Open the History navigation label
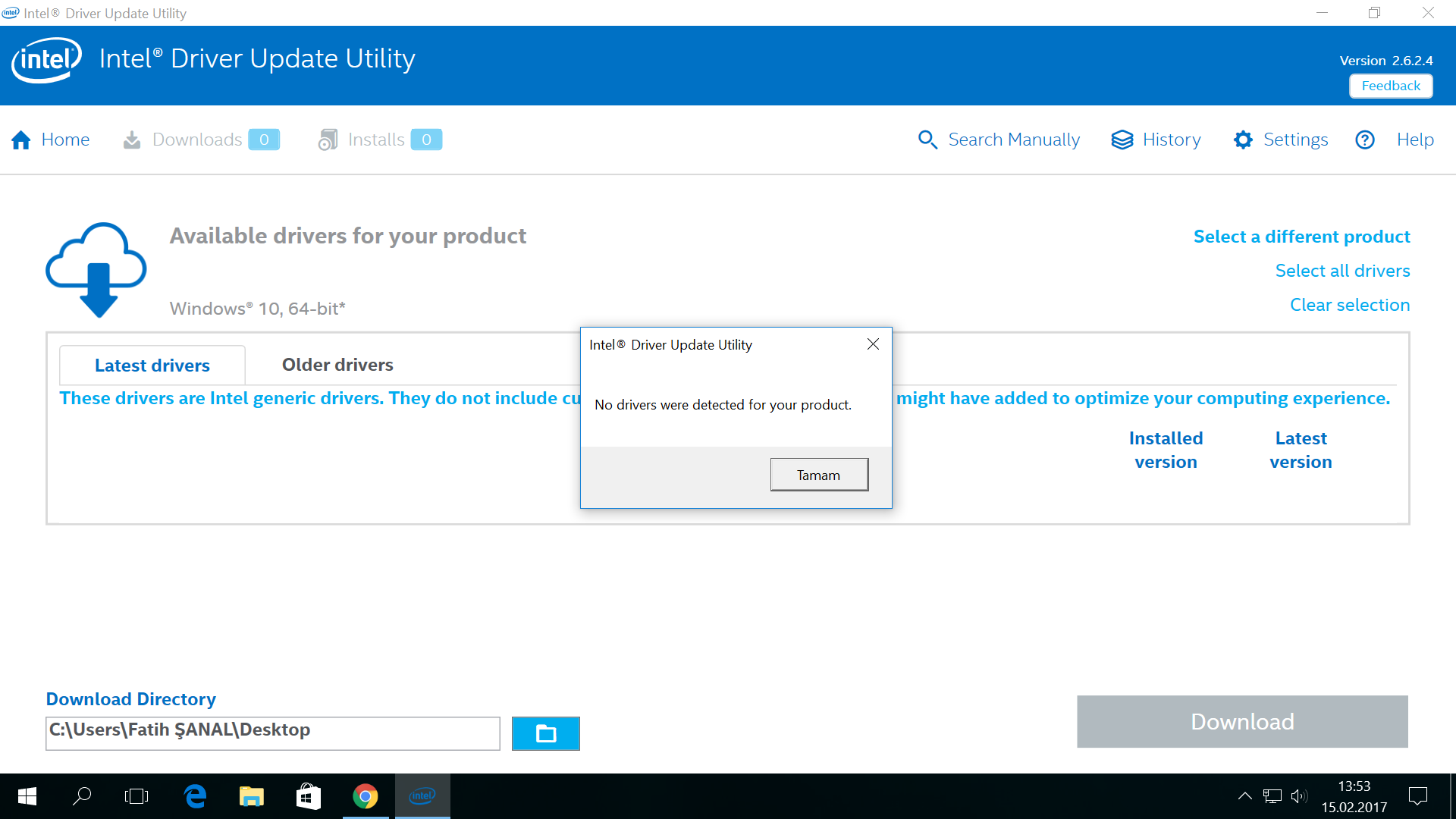The height and width of the screenshot is (819, 1456). click(x=1172, y=140)
